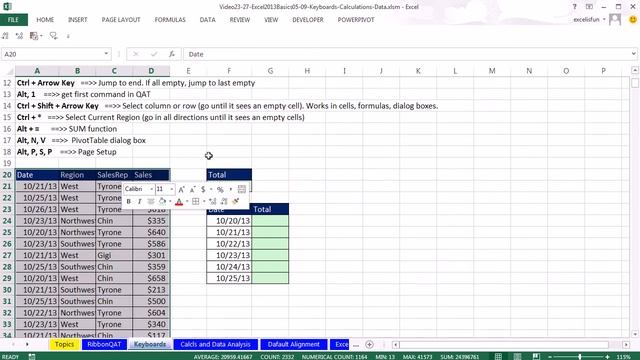
Task: Click the Fill Color bucket in the mini toolbar
Action: (162, 201)
